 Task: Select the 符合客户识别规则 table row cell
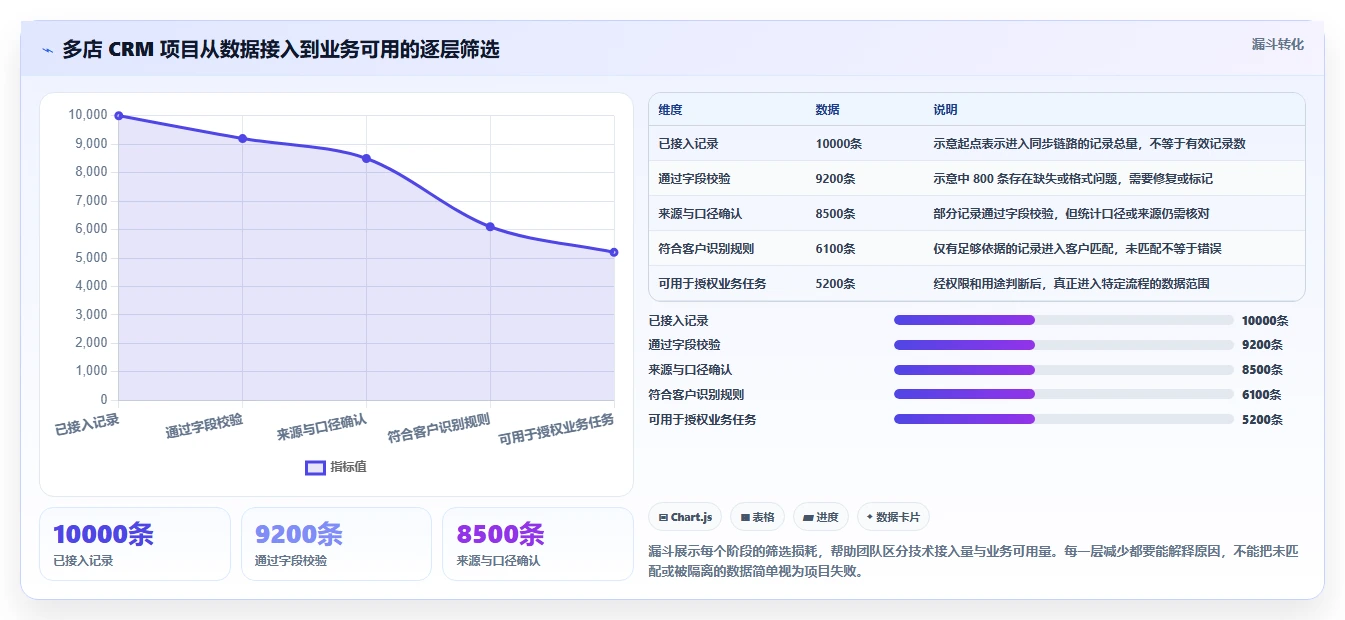coord(727,248)
